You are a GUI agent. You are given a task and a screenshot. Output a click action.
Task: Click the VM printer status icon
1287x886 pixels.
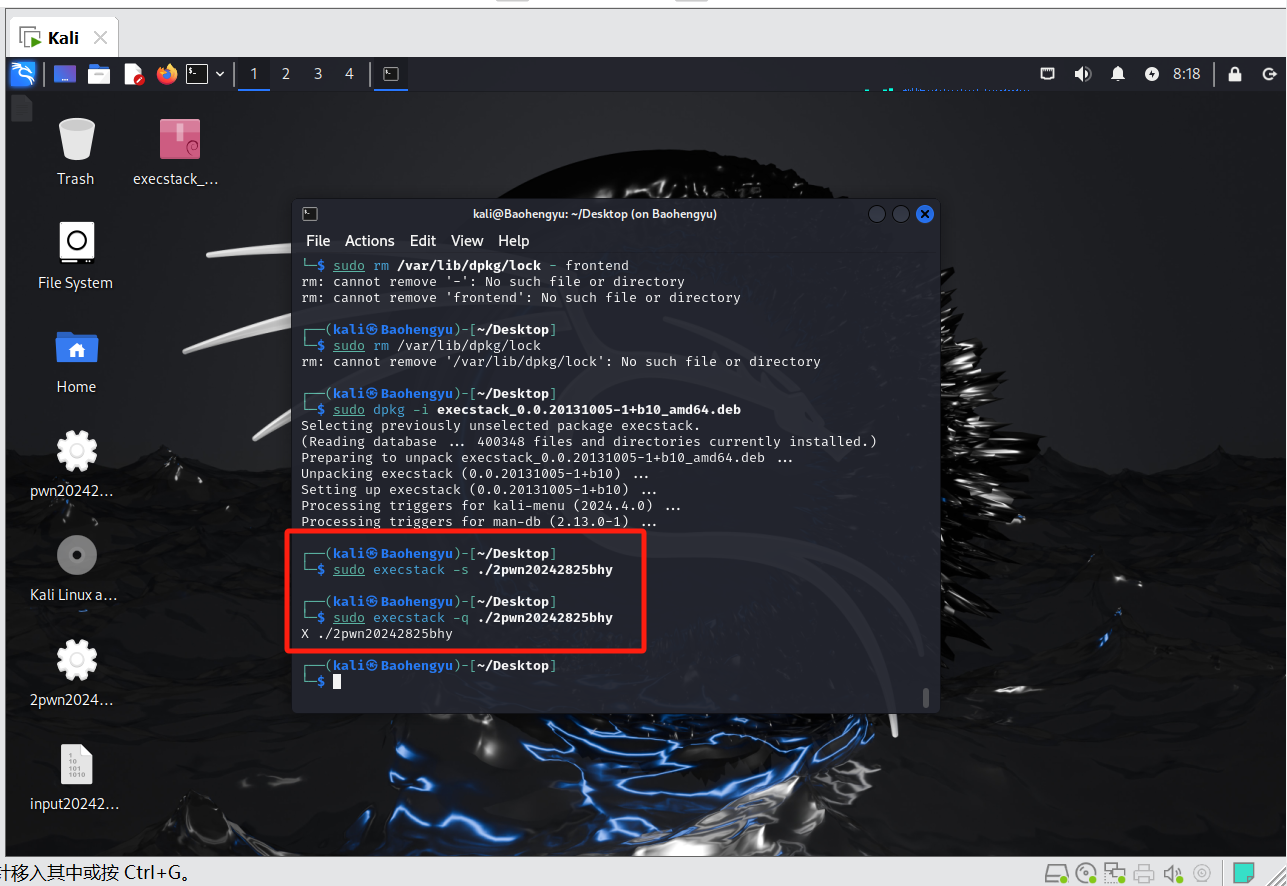[1144, 873]
